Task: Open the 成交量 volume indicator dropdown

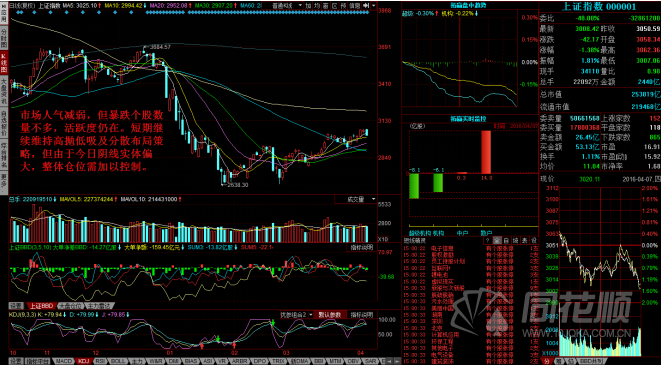Action: (x=355, y=199)
